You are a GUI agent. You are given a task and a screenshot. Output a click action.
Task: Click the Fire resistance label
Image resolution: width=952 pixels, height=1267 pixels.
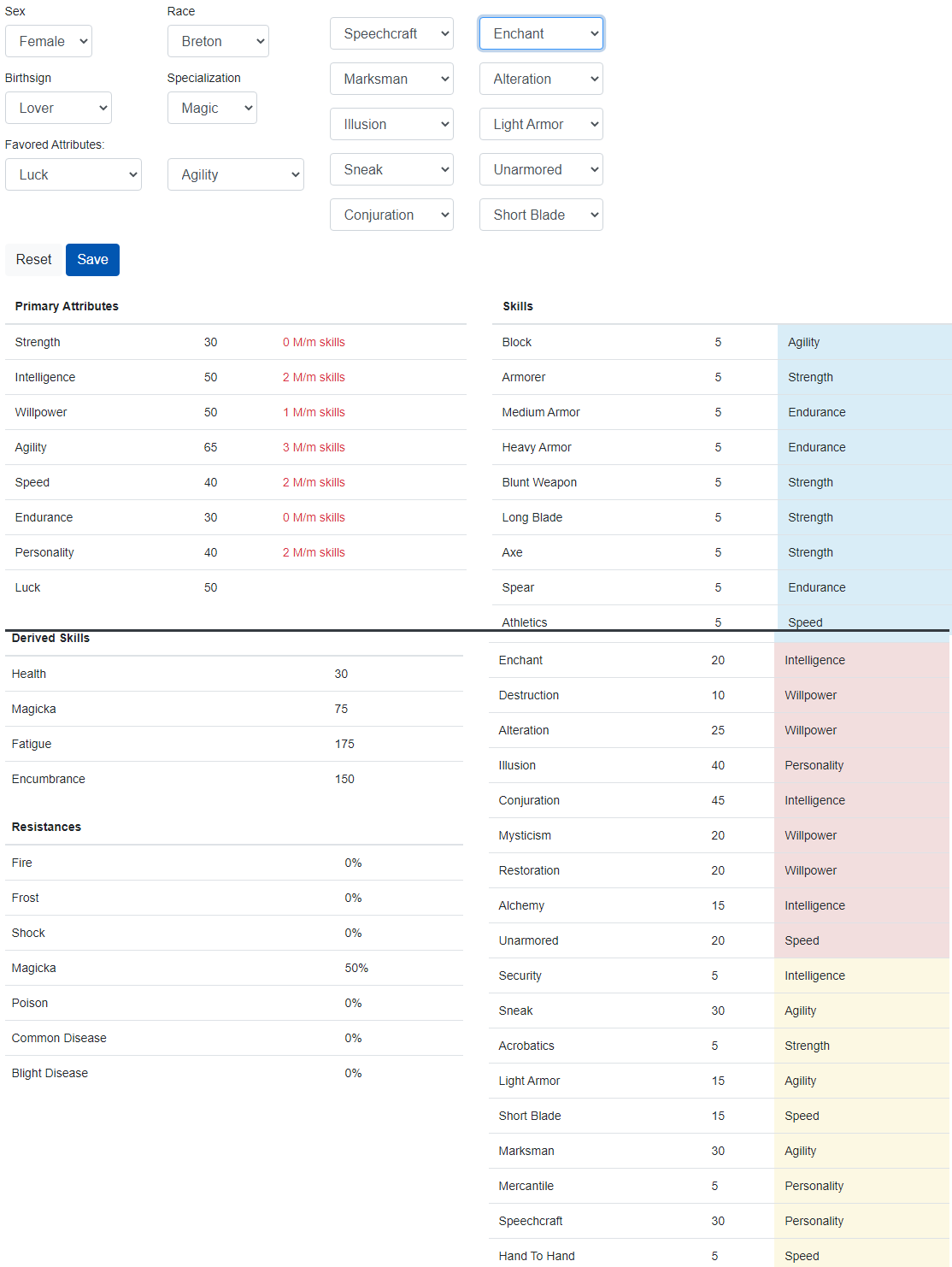(x=22, y=863)
